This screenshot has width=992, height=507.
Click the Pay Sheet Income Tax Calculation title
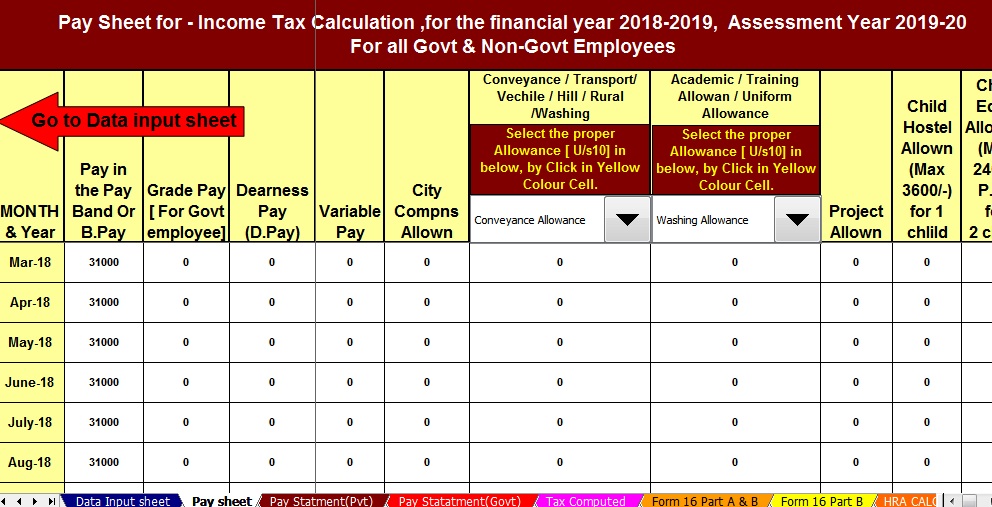point(512,34)
